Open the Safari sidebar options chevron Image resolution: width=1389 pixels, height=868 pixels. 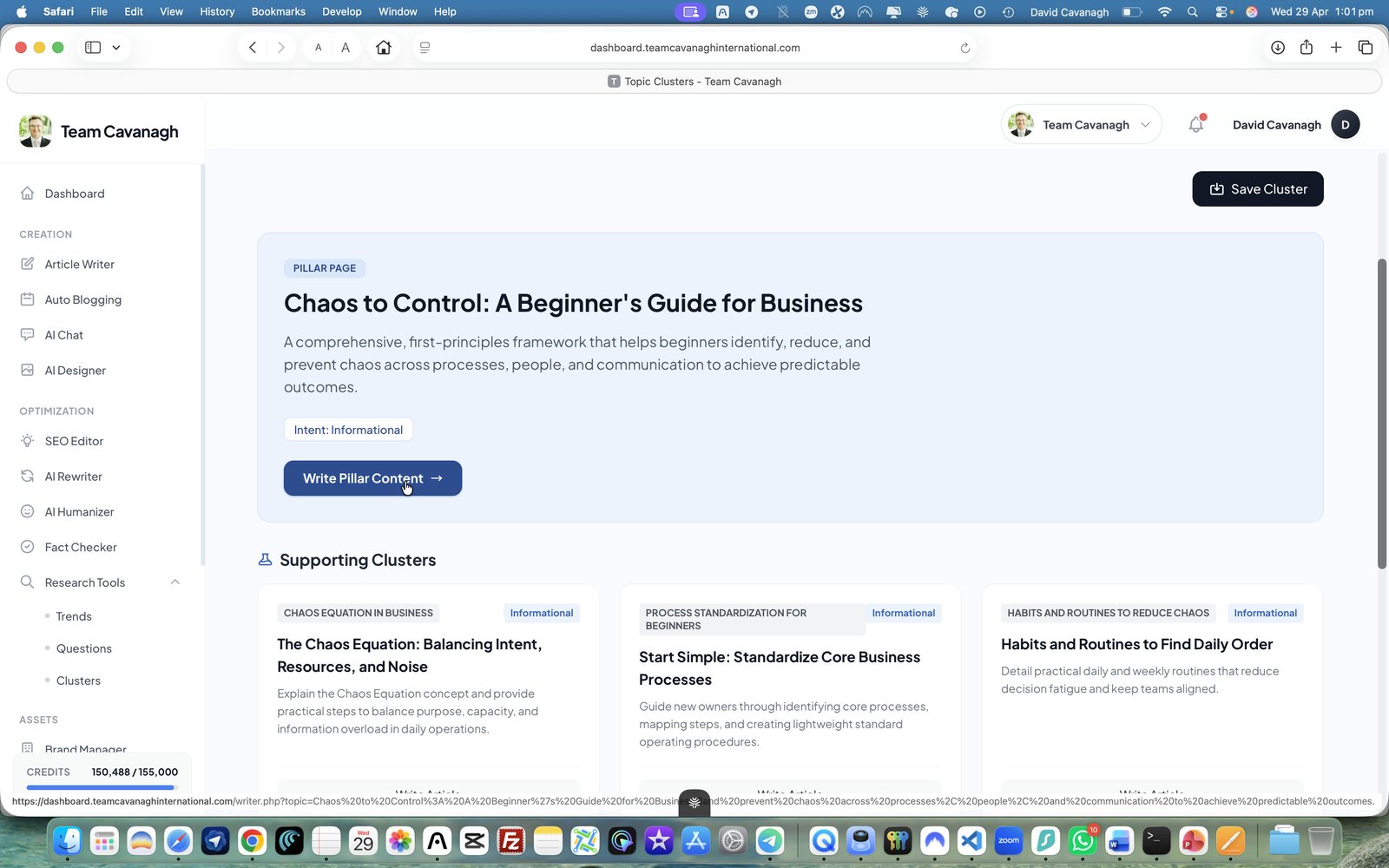(116, 48)
